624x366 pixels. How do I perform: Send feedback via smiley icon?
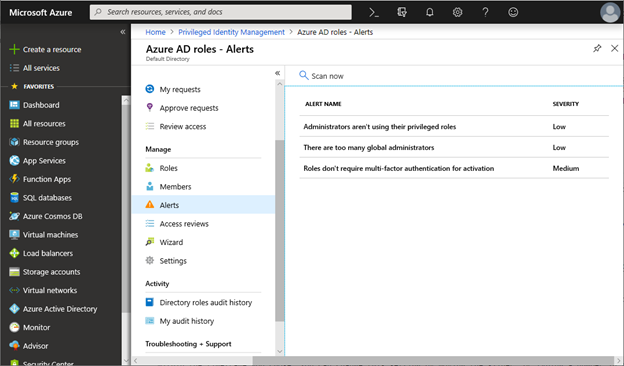[513, 12]
